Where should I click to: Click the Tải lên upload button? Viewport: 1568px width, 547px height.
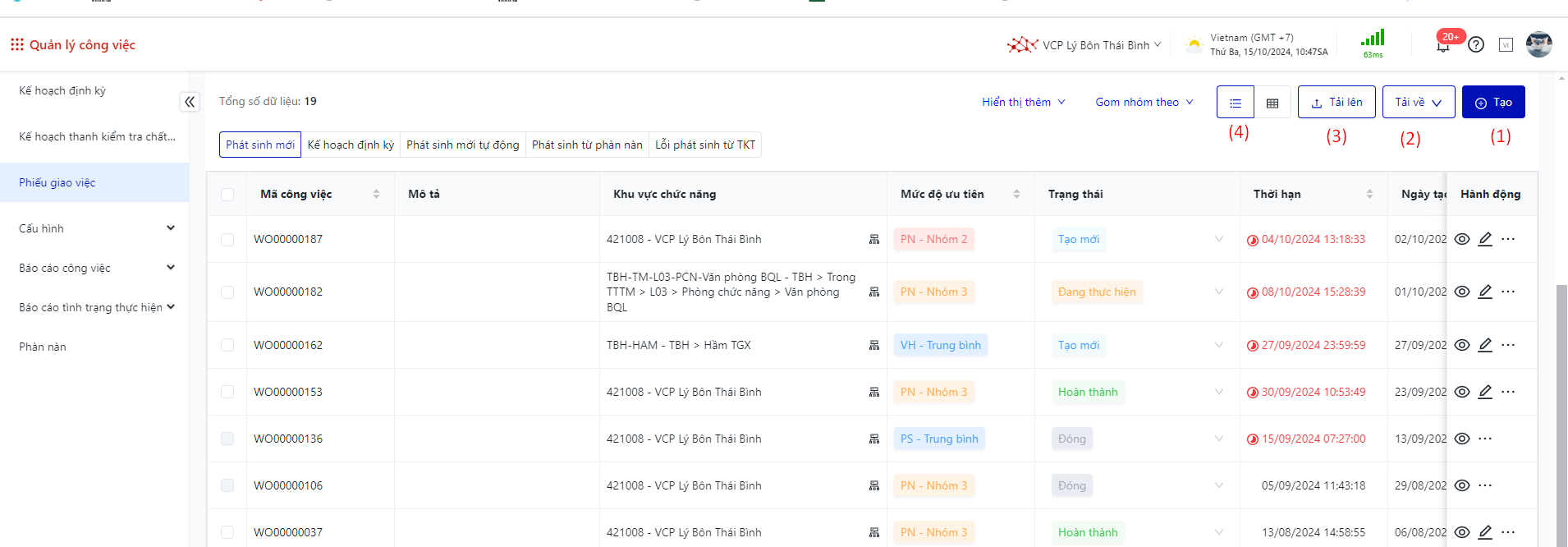[x=1336, y=103]
